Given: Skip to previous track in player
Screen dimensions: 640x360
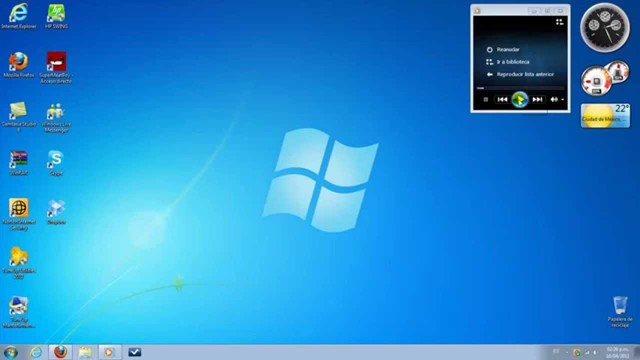Looking at the screenshot, I should click(502, 100).
